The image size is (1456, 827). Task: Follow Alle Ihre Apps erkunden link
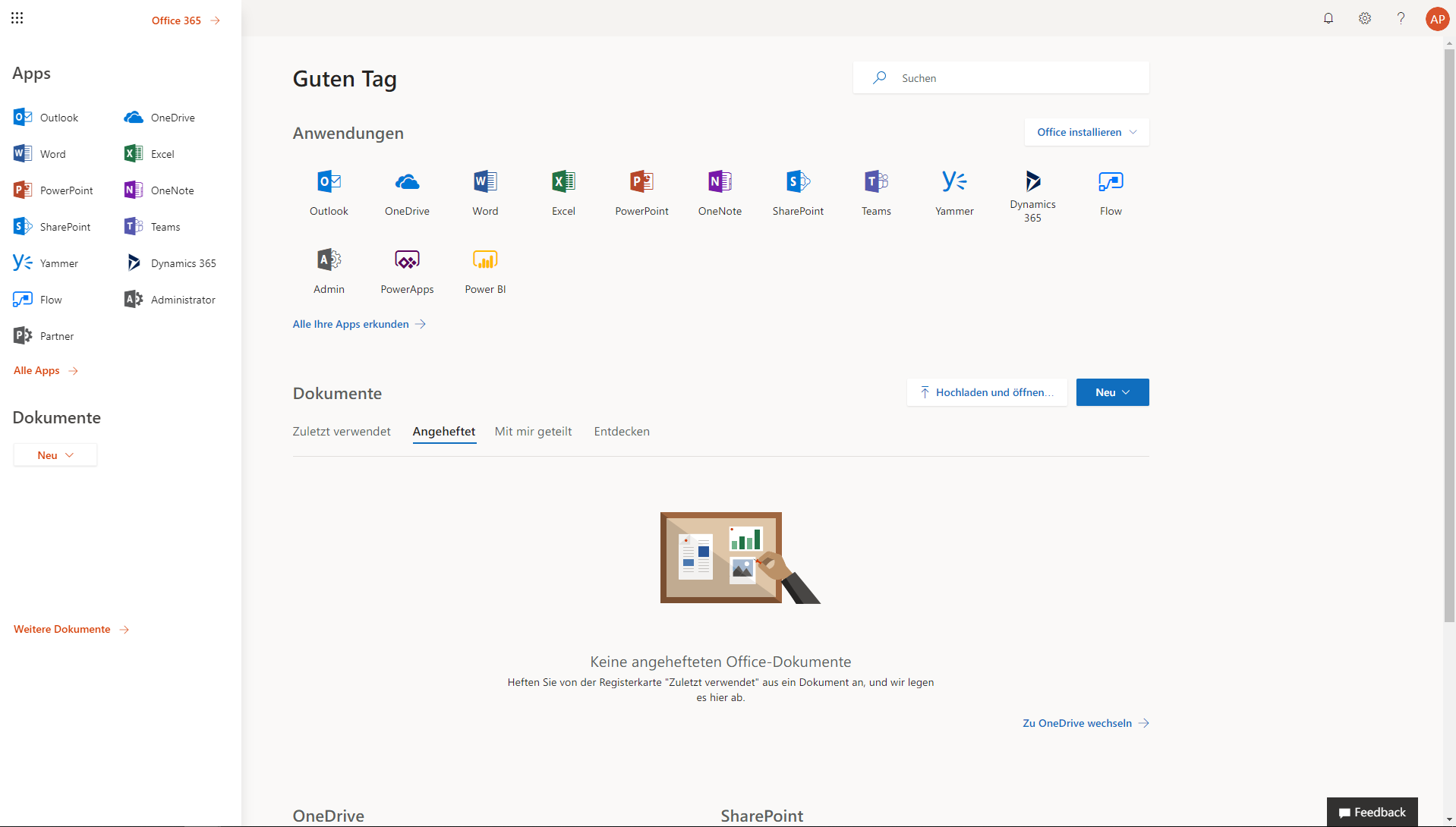pyautogui.click(x=359, y=324)
